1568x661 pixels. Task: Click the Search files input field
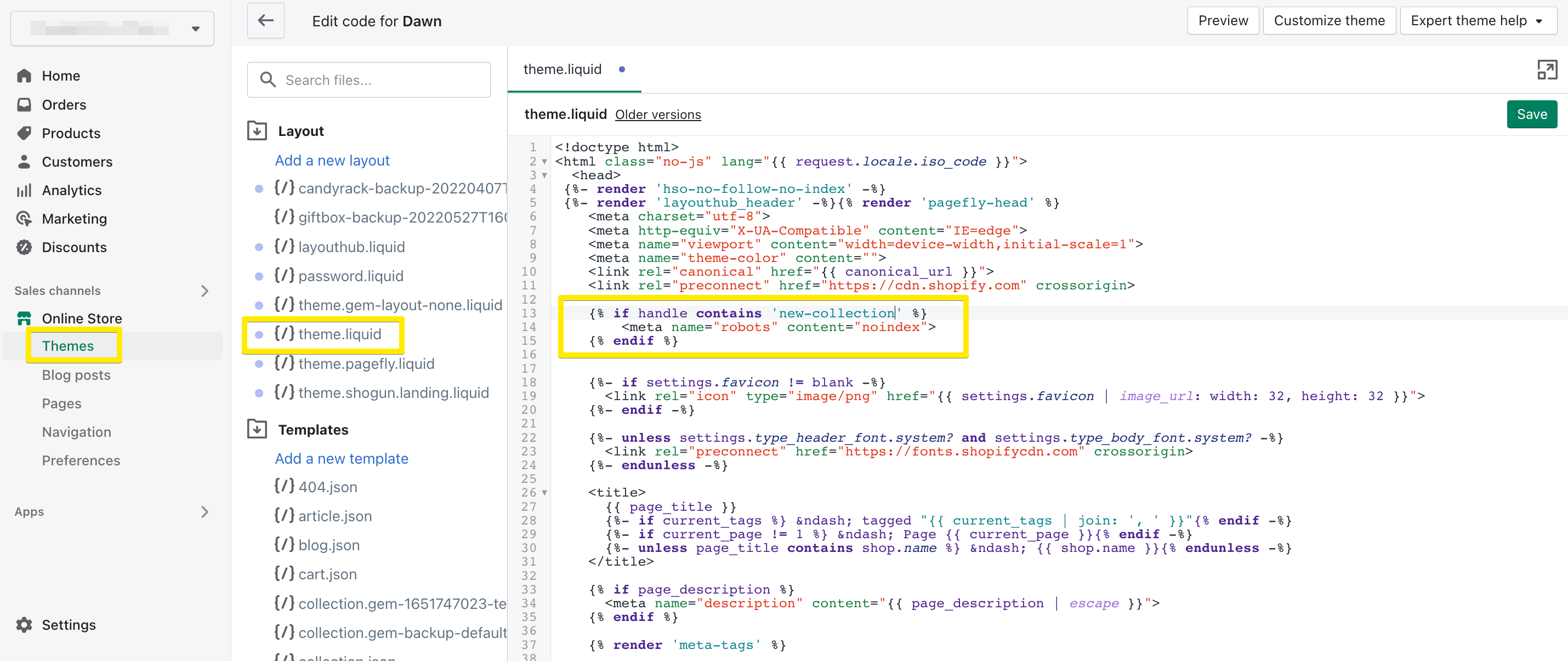click(377, 79)
